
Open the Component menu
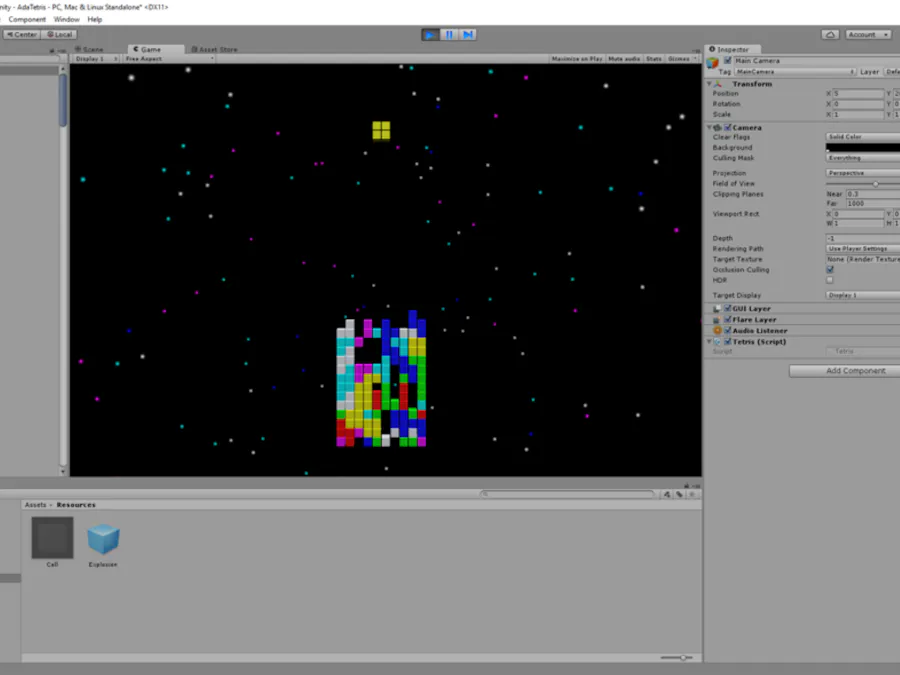point(27,19)
